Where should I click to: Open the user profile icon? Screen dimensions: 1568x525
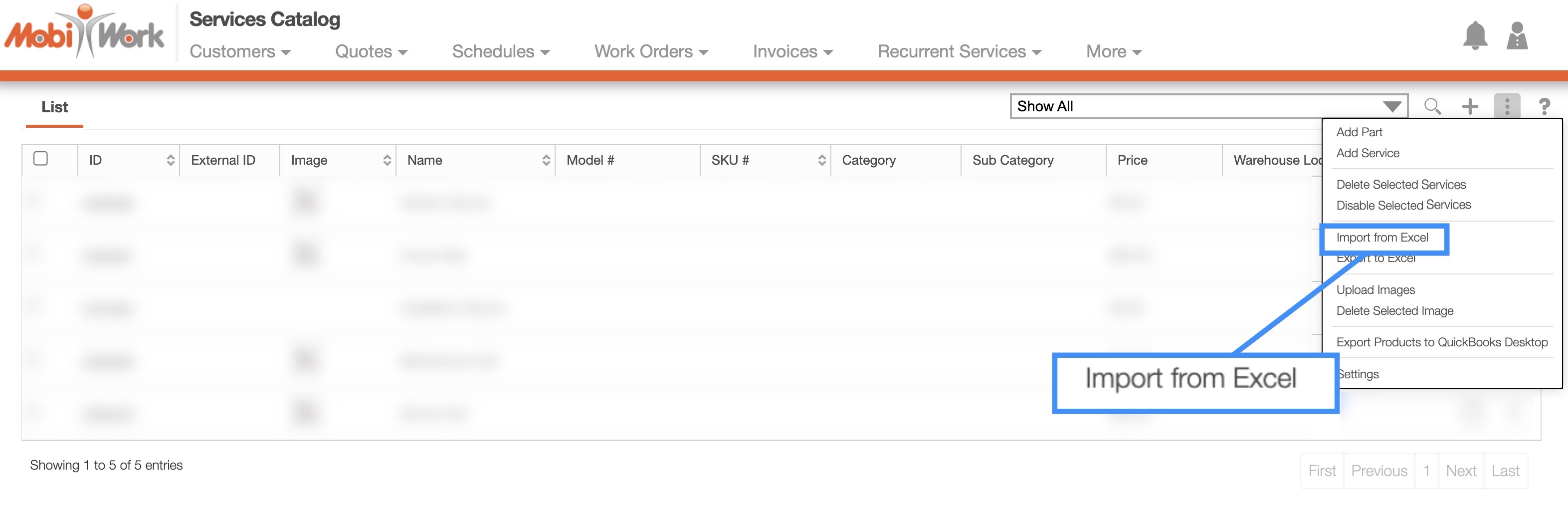pyautogui.click(x=1516, y=35)
